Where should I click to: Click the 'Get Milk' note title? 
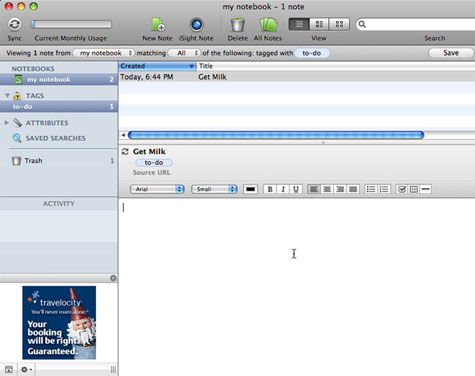(x=149, y=152)
